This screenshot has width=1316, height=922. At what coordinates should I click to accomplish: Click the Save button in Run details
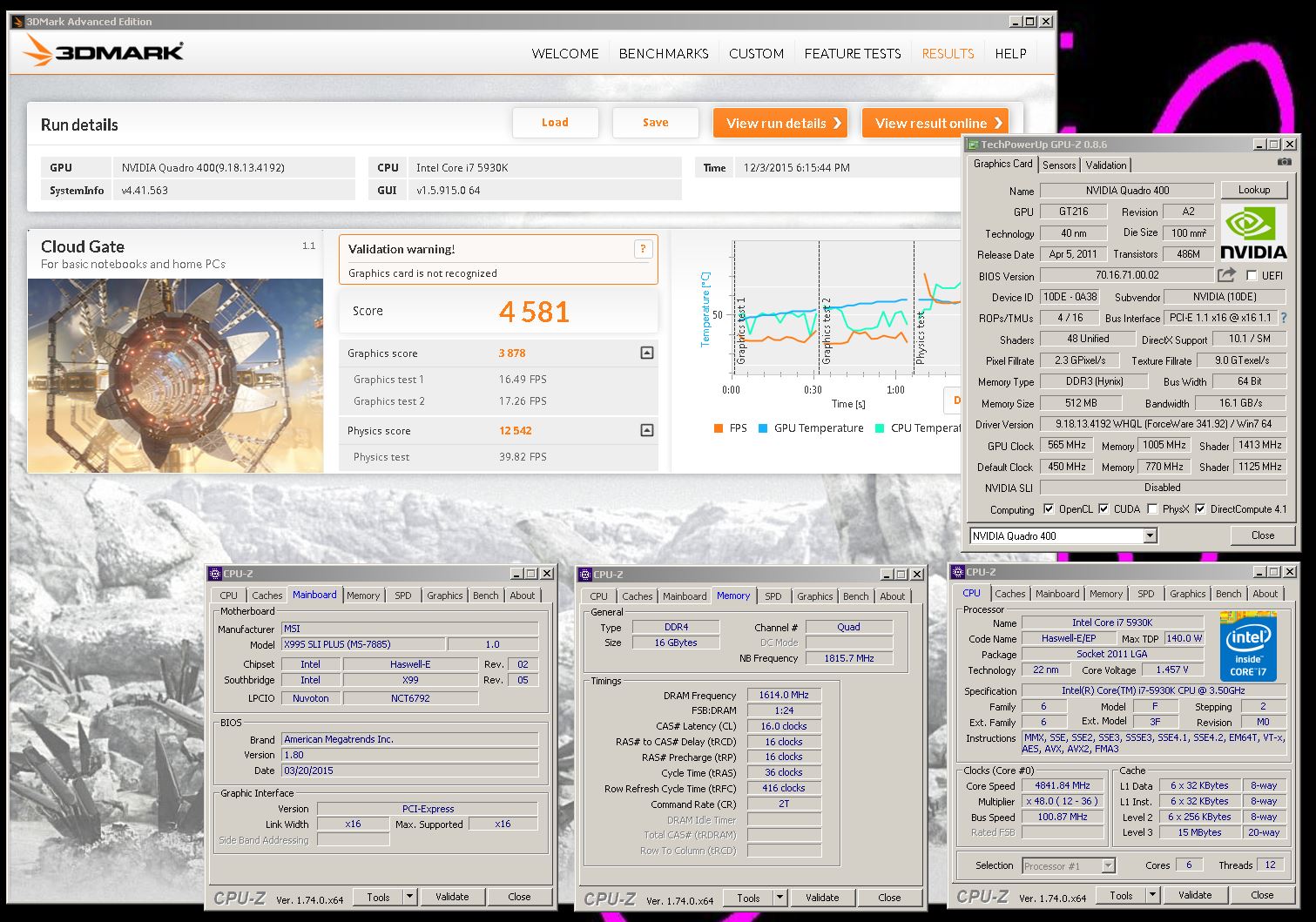click(655, 123)
